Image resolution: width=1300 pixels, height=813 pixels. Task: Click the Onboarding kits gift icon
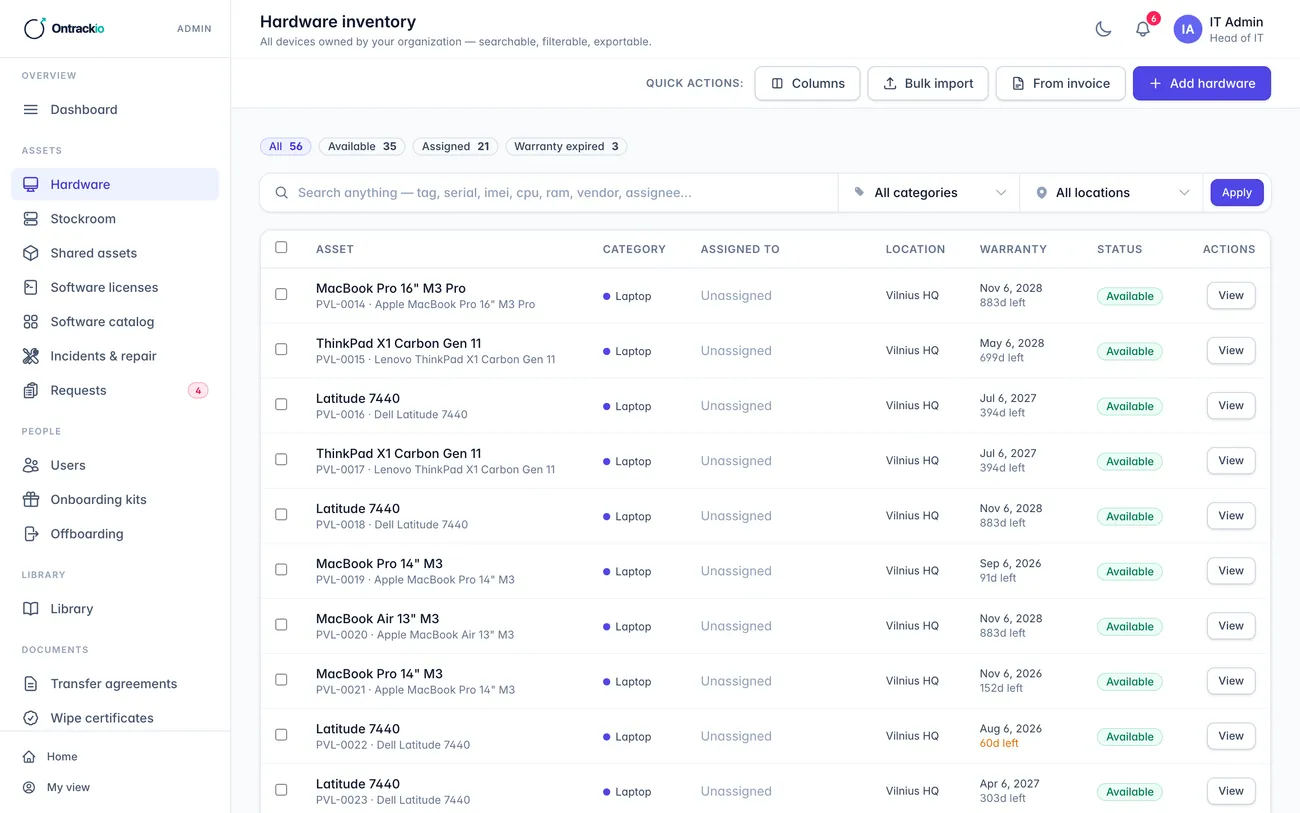(31, 499)
